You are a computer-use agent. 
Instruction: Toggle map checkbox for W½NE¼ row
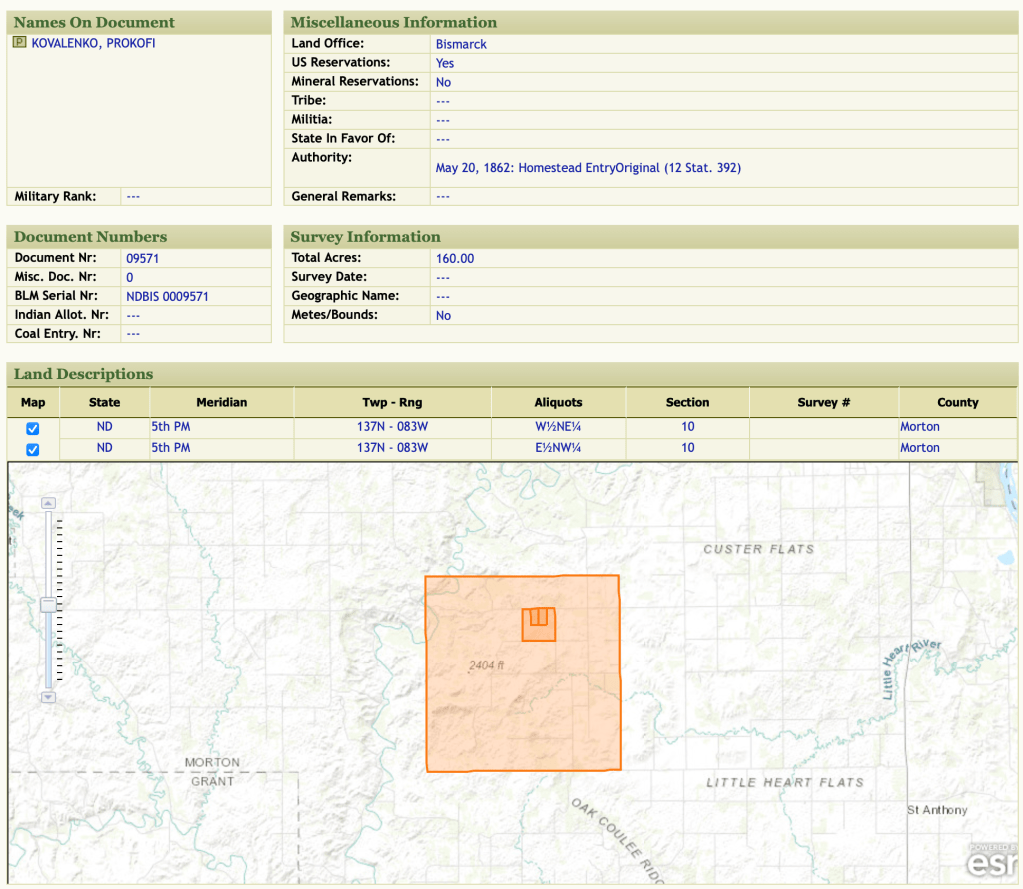click(32, 428)
